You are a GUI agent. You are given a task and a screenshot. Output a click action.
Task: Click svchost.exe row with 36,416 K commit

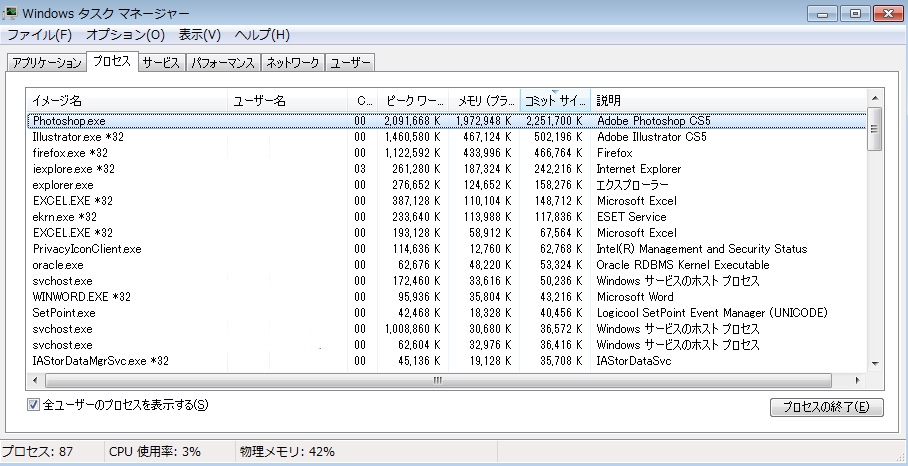[446, 345]
